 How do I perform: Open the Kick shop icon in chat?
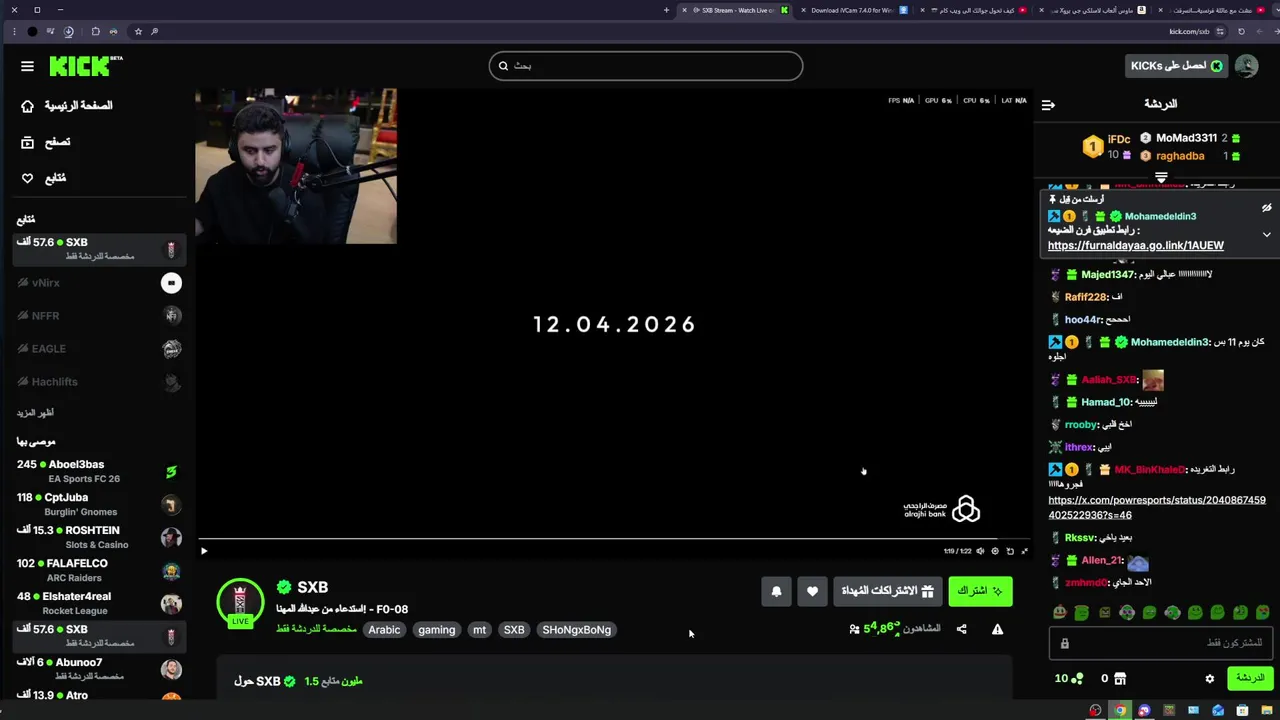pos(1120,679)
